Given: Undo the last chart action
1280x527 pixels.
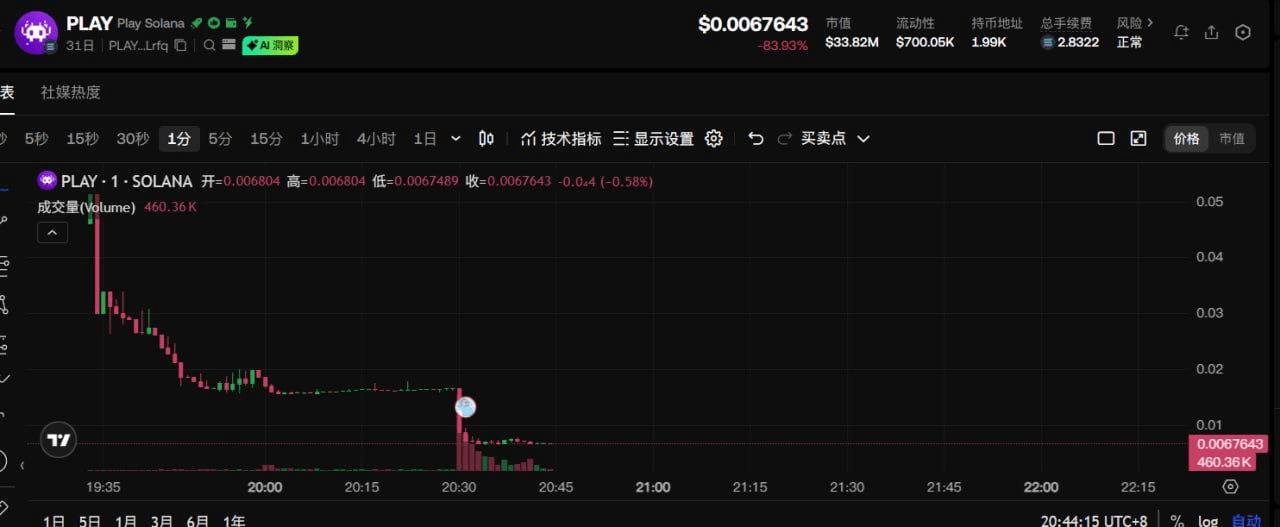Looking at the screenshot, I should tap(756, 139).
